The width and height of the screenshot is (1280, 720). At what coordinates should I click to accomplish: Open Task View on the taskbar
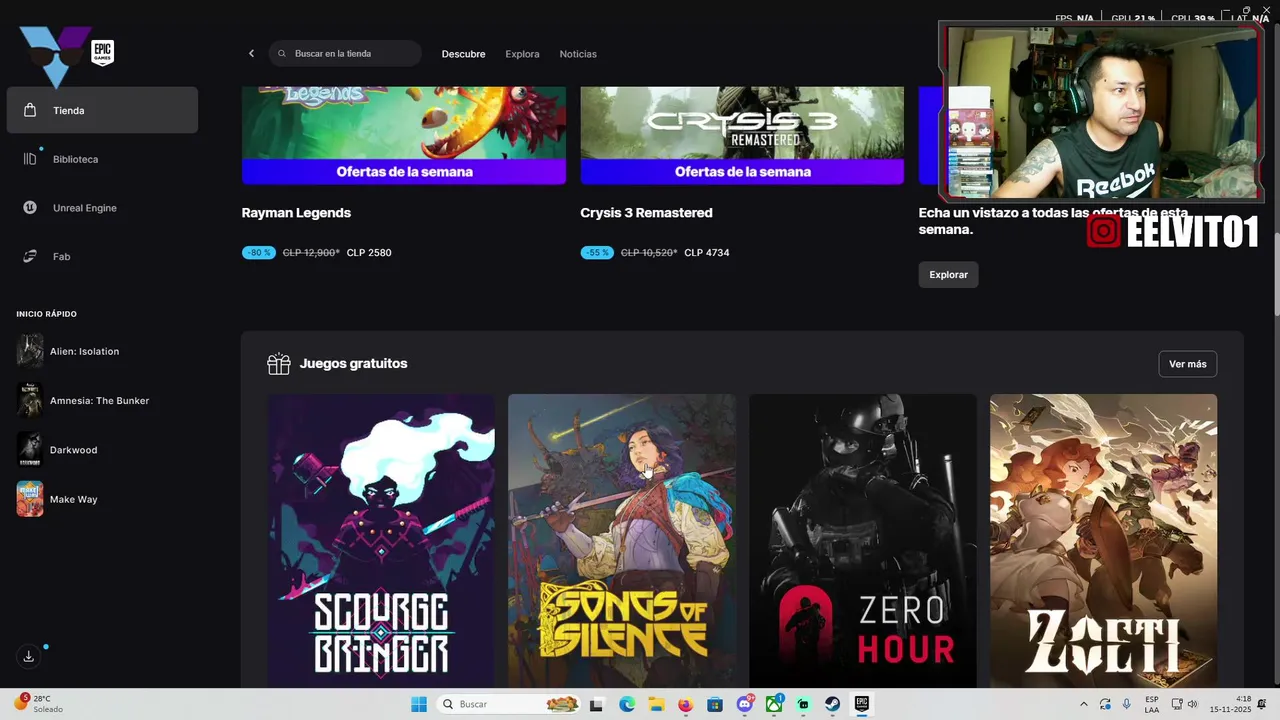click(597, 704)
